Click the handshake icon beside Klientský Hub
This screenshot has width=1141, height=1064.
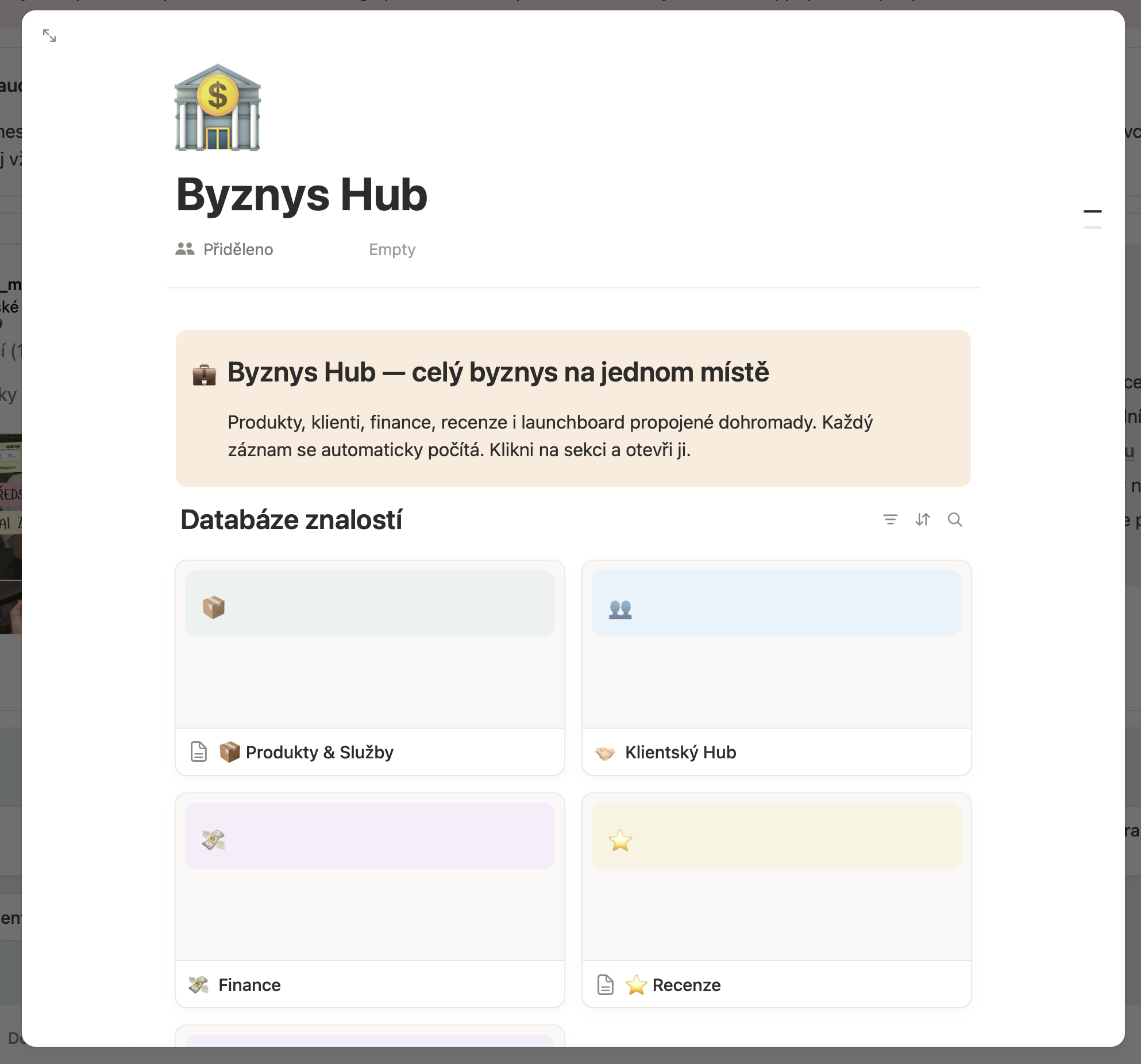coord(605,753)
